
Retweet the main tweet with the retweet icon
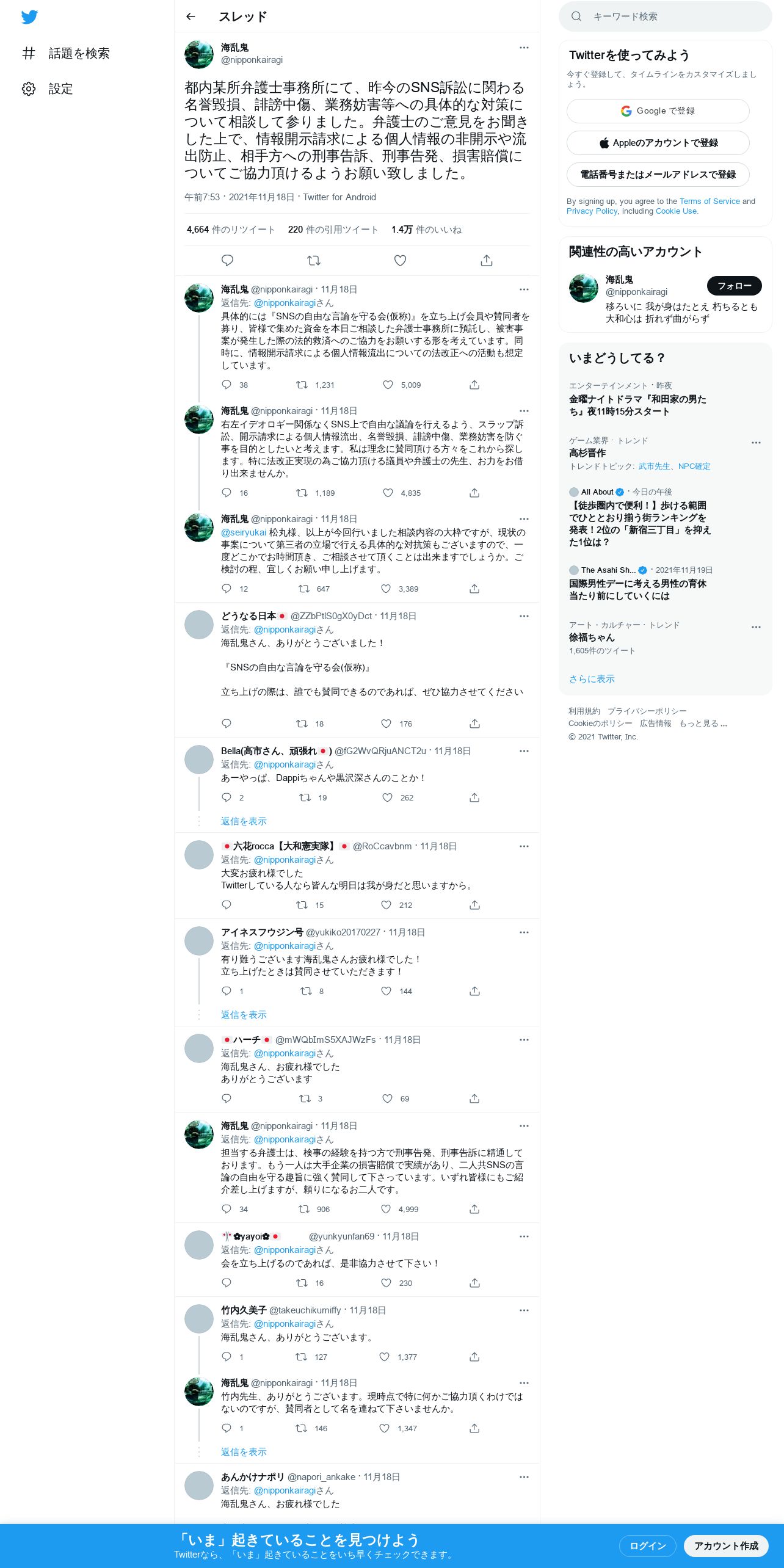pyautogui.click(x=314, y=261)
